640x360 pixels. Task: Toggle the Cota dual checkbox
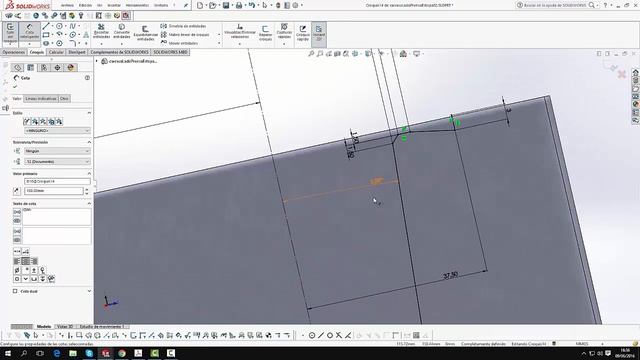coord(15,291)
